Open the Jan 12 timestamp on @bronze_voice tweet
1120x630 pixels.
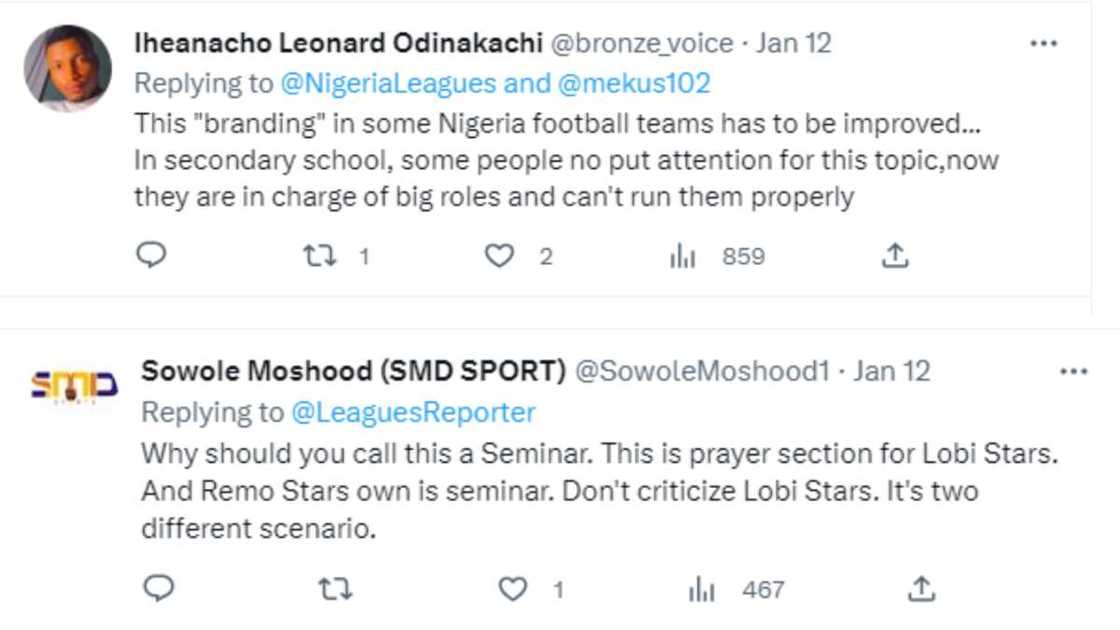pos(794,43)
